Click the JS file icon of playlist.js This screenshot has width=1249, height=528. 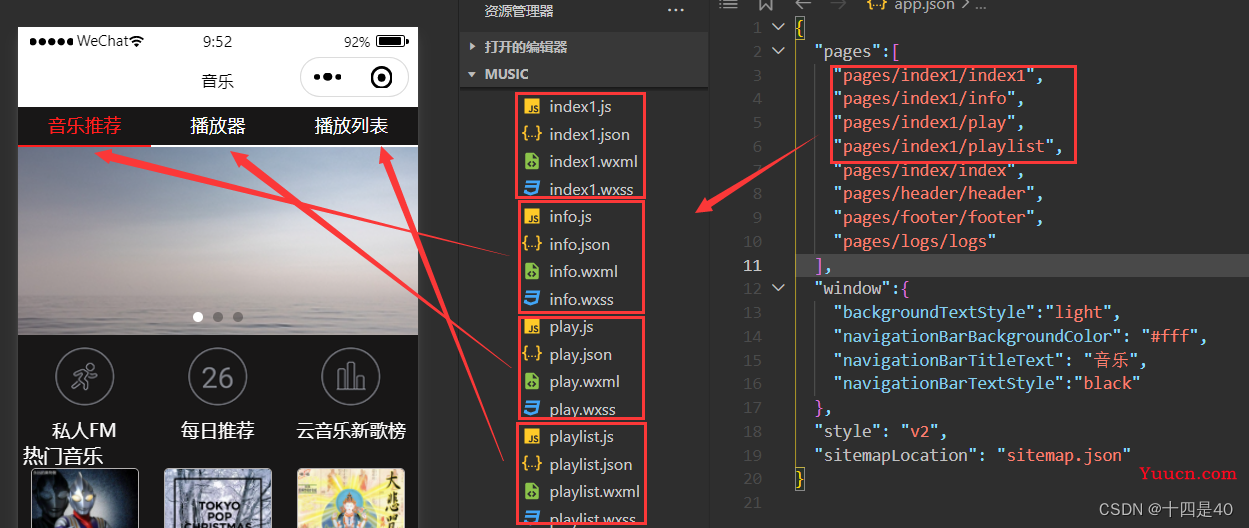(x=532, y=437)
